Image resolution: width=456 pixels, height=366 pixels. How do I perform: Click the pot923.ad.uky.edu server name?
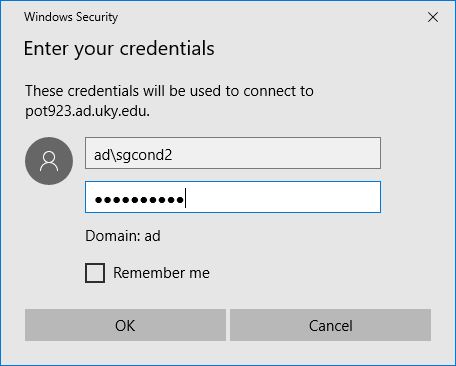click(88, 111)
